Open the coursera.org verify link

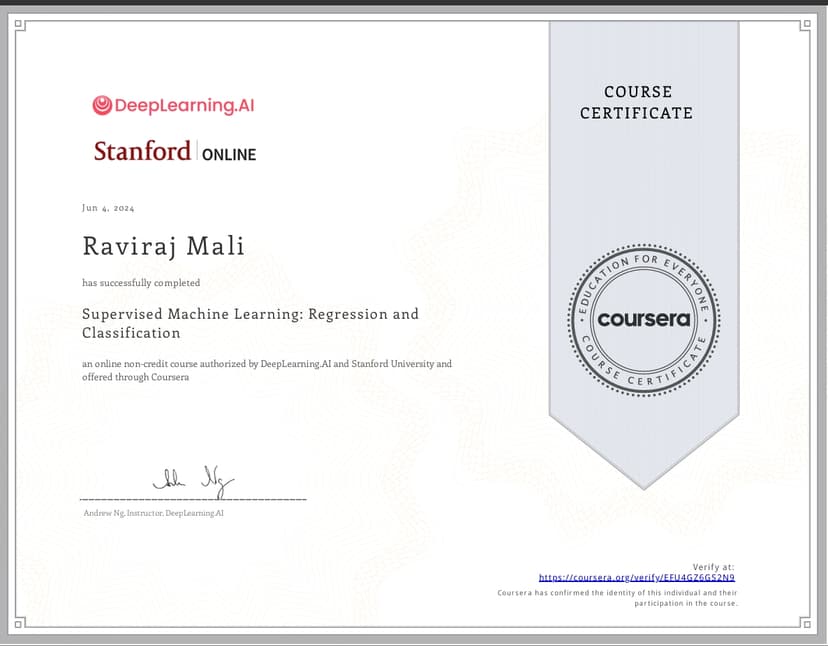tap(637, 577)
